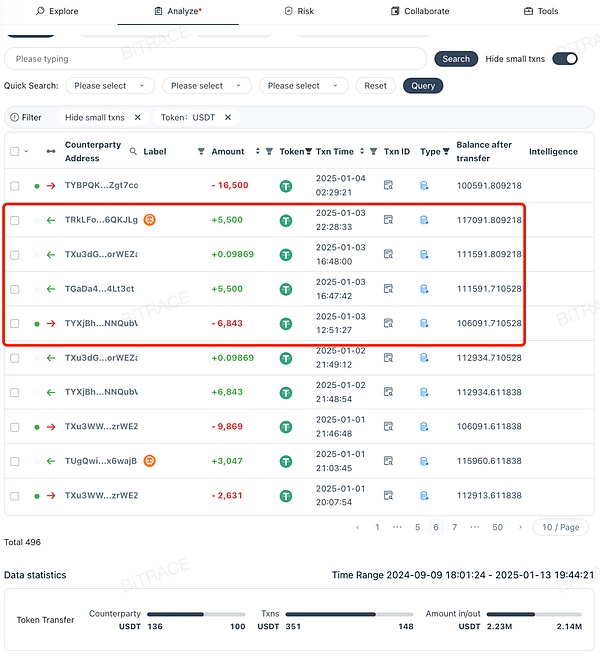Sort by the Amount column arrows
600x656 pixels.
click(x=257, y=152)
